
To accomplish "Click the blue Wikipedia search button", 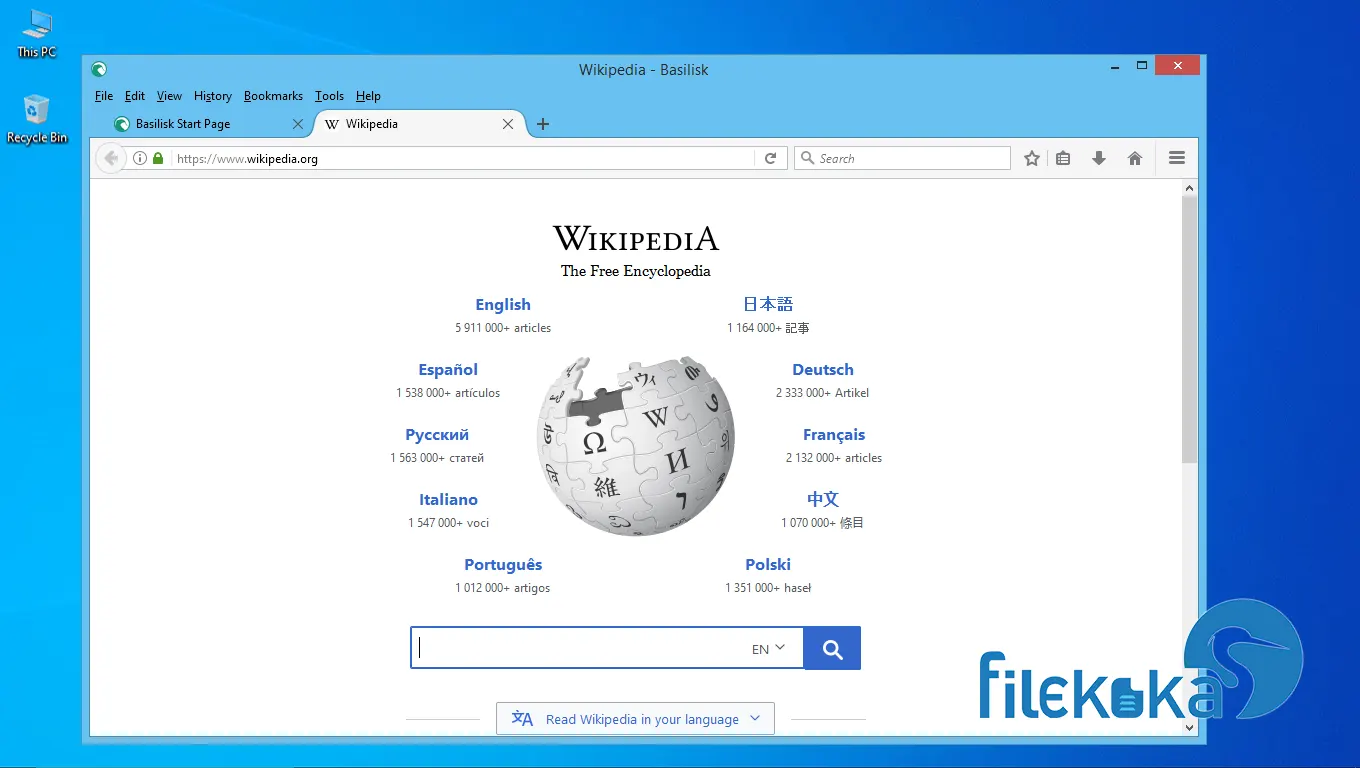I will 832,648.
